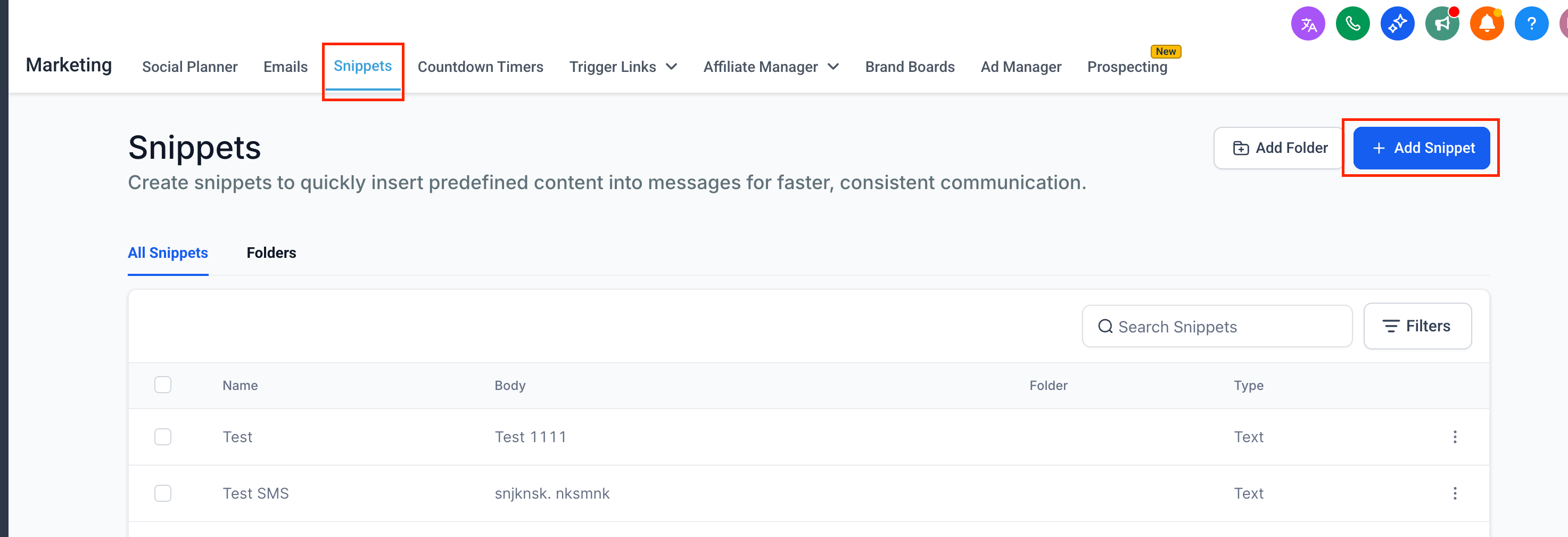Open the Prospecting tab marked New
This screenshot has width=1568, height=537.
pos(1127,67)
